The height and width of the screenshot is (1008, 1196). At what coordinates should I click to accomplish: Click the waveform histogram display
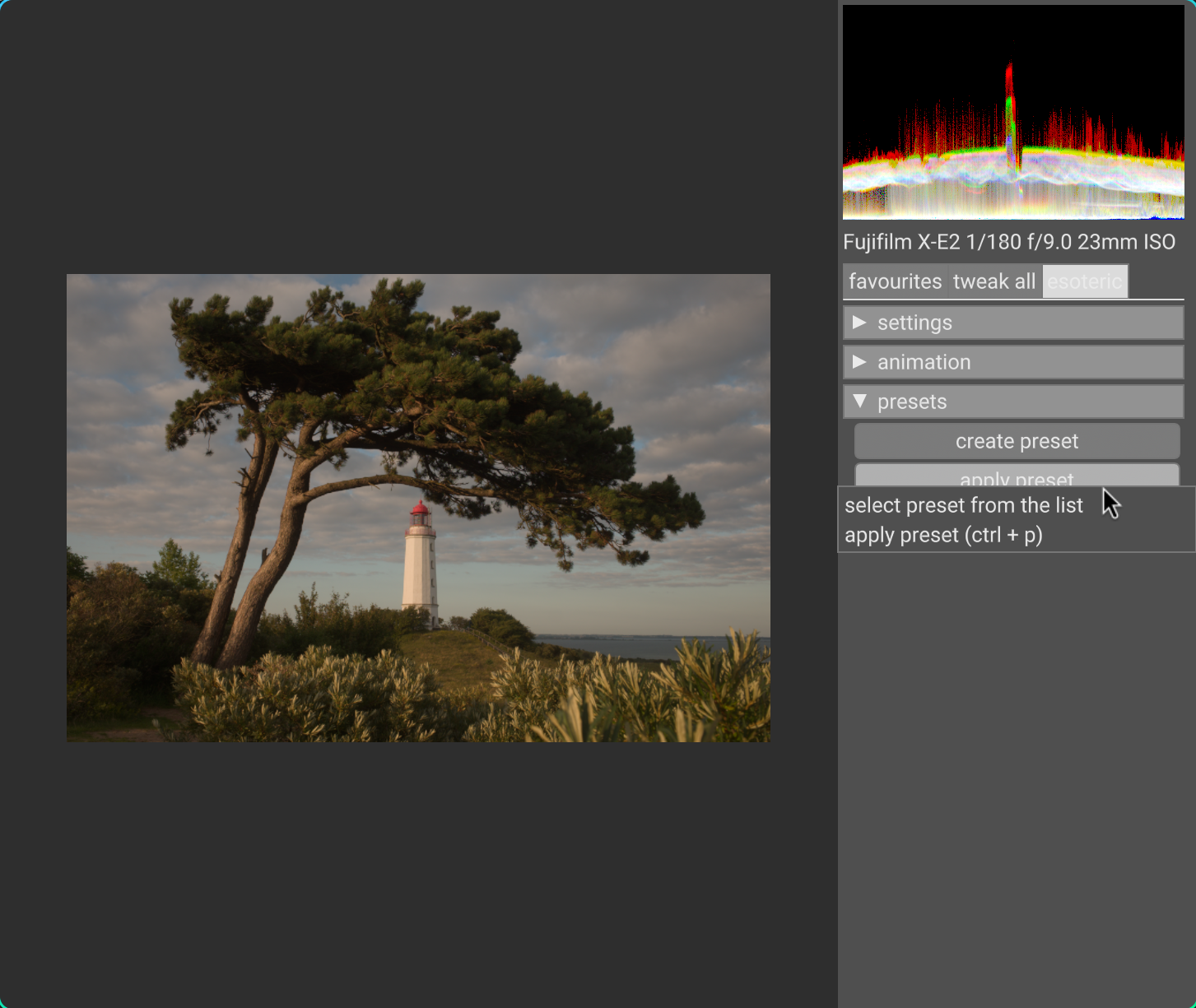coord(1012,112)
